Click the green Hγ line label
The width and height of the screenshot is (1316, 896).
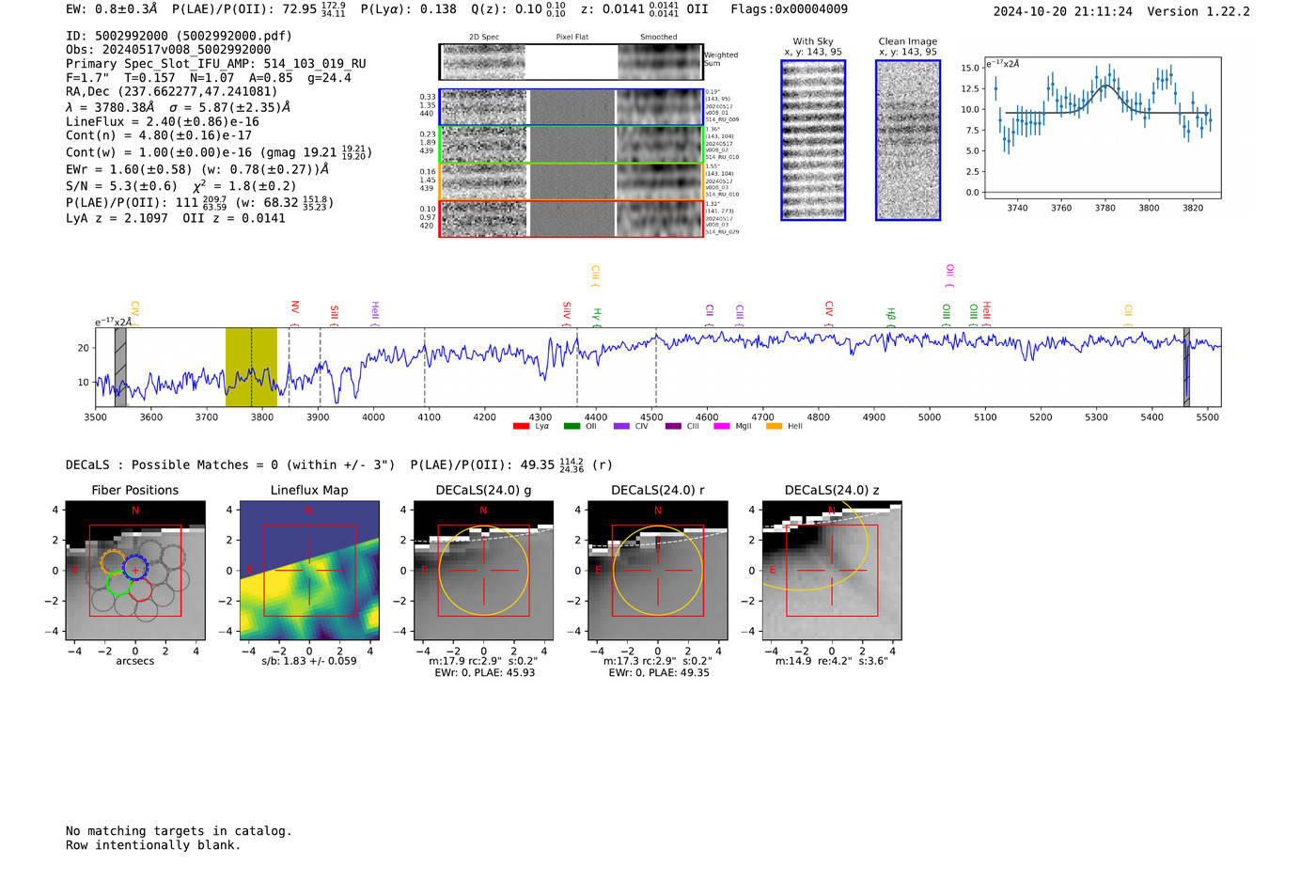(597, 315)
